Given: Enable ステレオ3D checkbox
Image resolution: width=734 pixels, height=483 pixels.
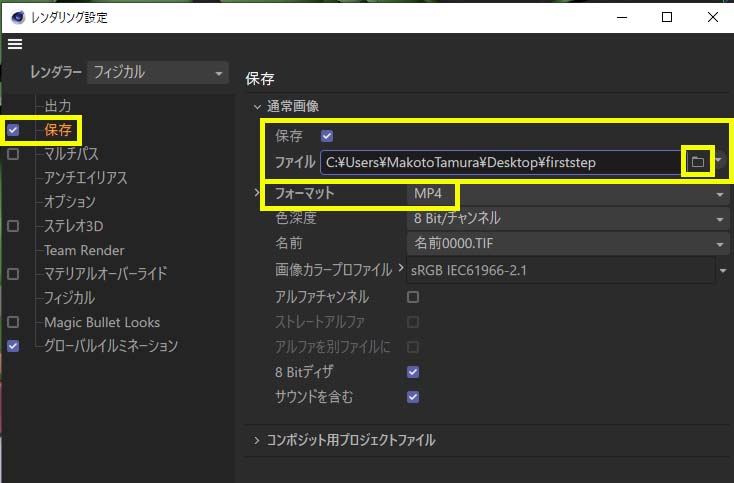Looking at the screenshot, I should click(13, 226).
